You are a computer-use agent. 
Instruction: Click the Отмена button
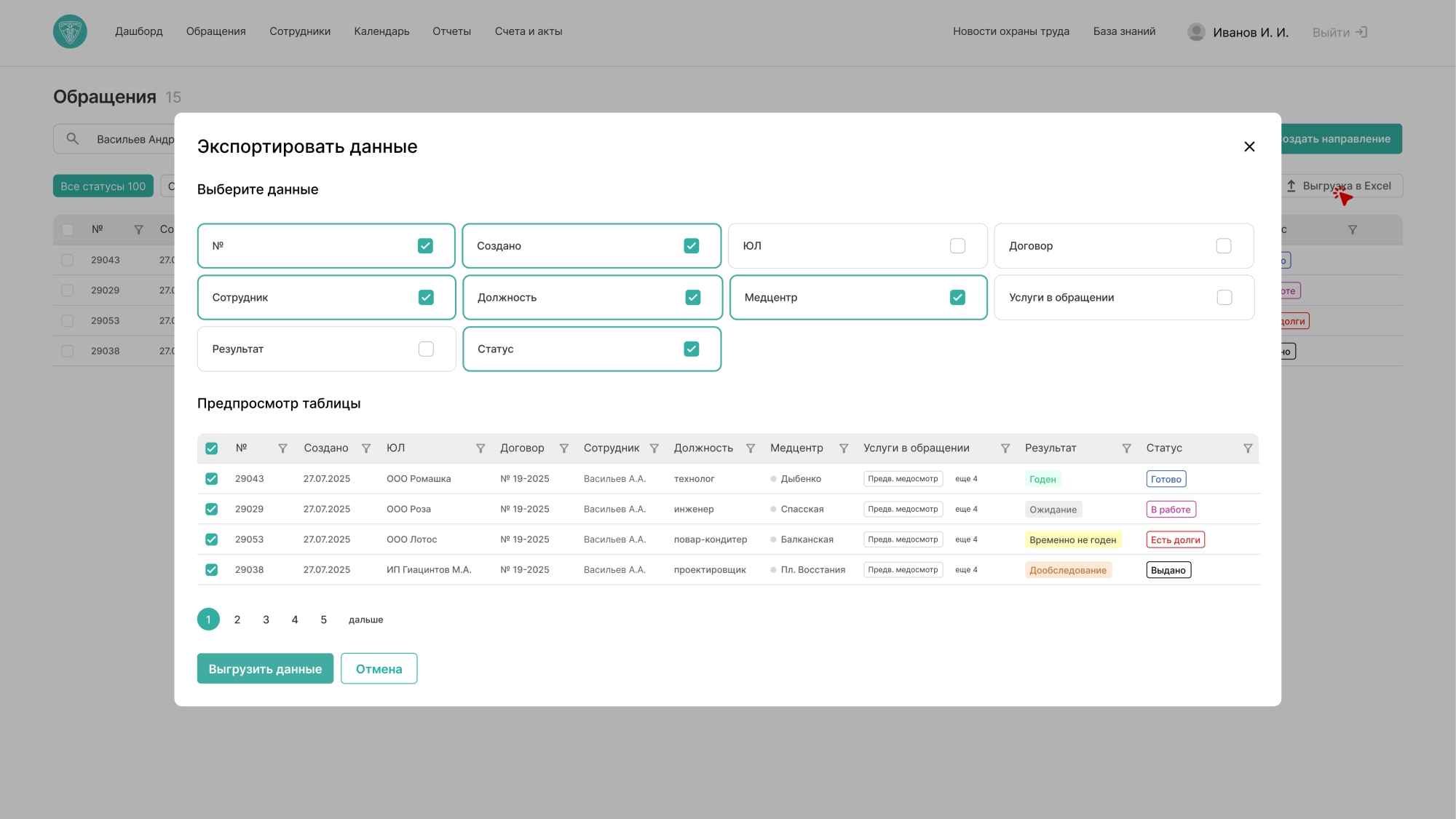(x=379, y=669)
